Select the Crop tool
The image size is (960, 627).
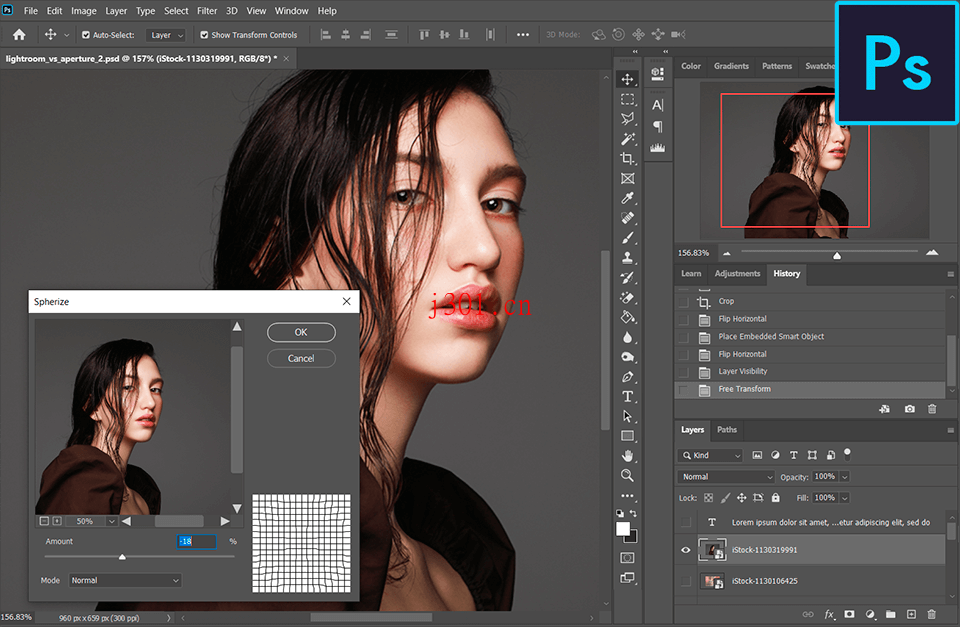pos(627,157)
